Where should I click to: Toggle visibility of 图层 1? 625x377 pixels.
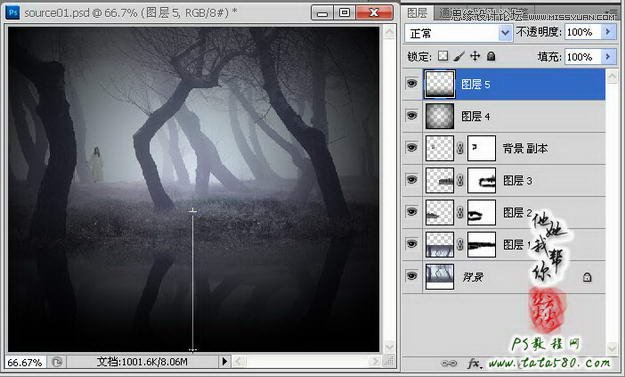pyautogui.click(x=412, y=243)
